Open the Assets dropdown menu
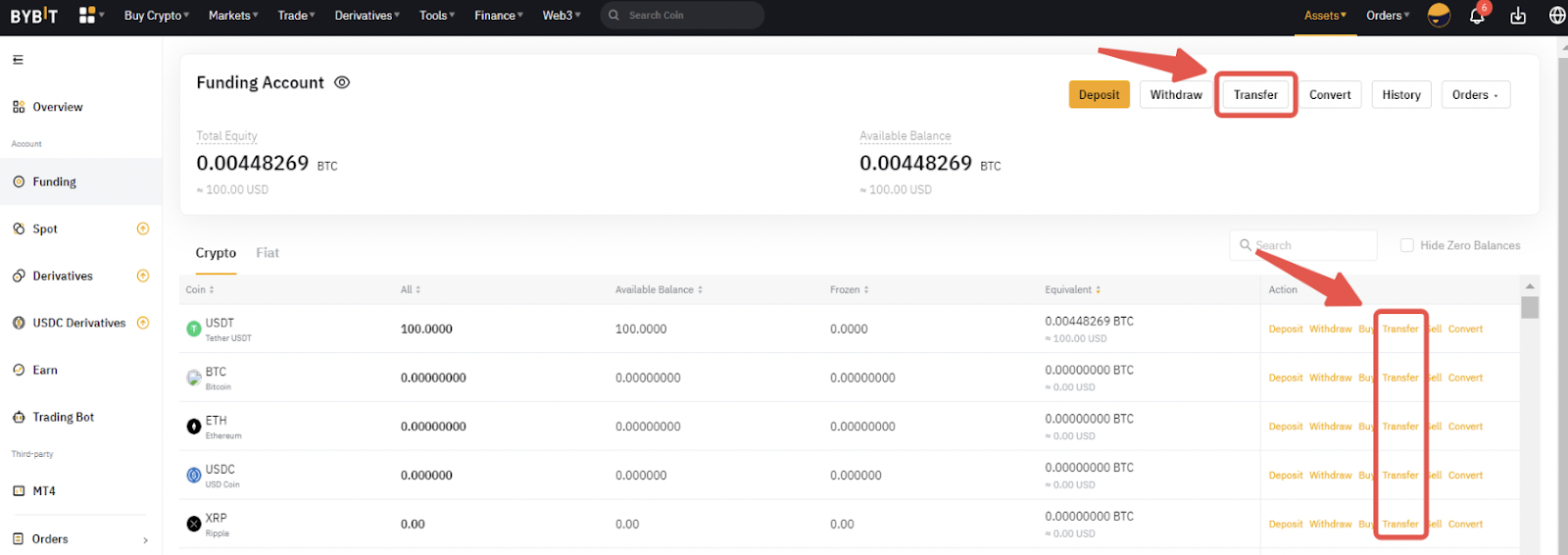The width and height of the screenshot is (1568, 555). pyautogui.click(x=1325, y=15)
